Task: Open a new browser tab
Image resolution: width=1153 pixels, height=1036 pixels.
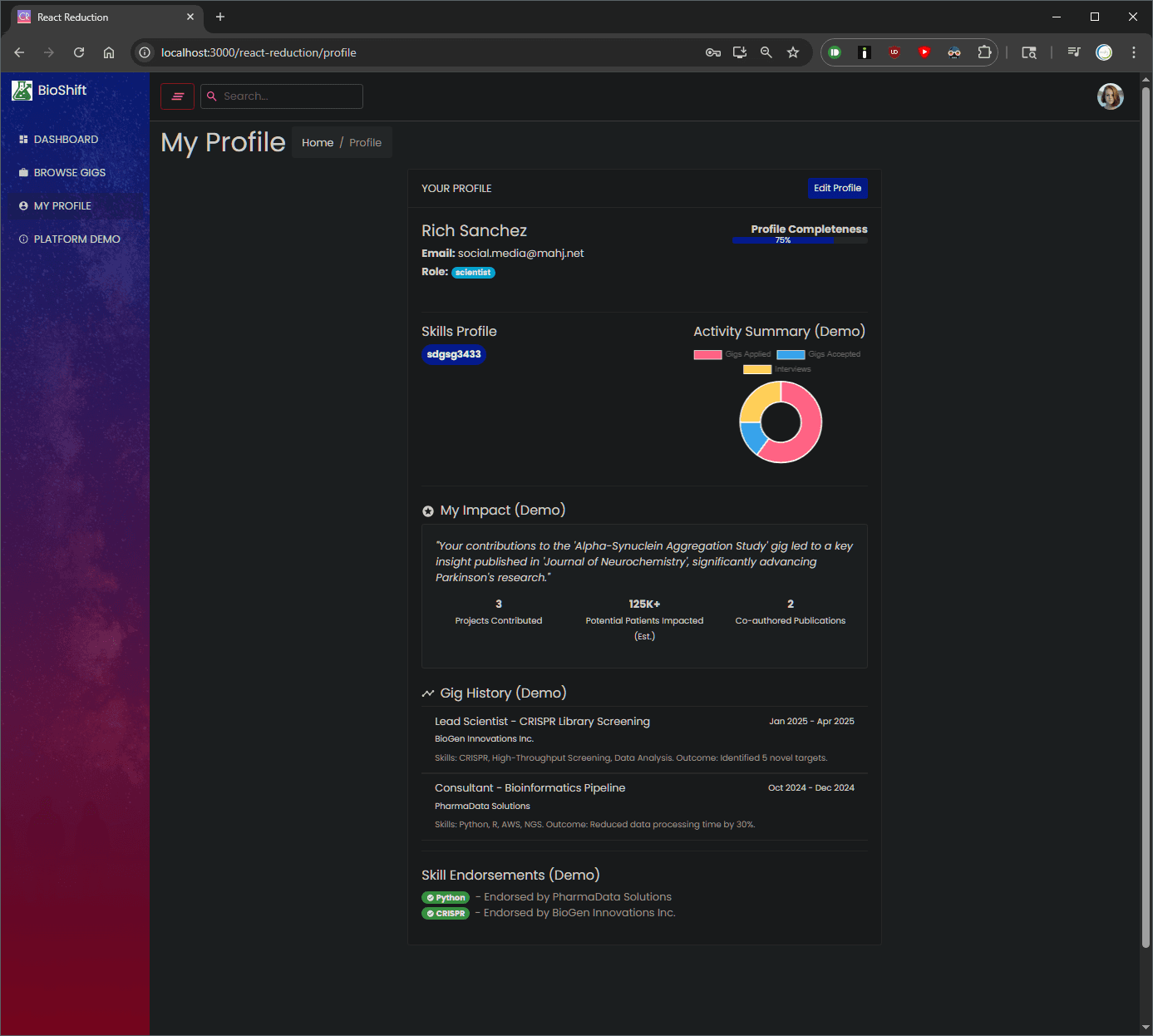Action: point(220,17)
